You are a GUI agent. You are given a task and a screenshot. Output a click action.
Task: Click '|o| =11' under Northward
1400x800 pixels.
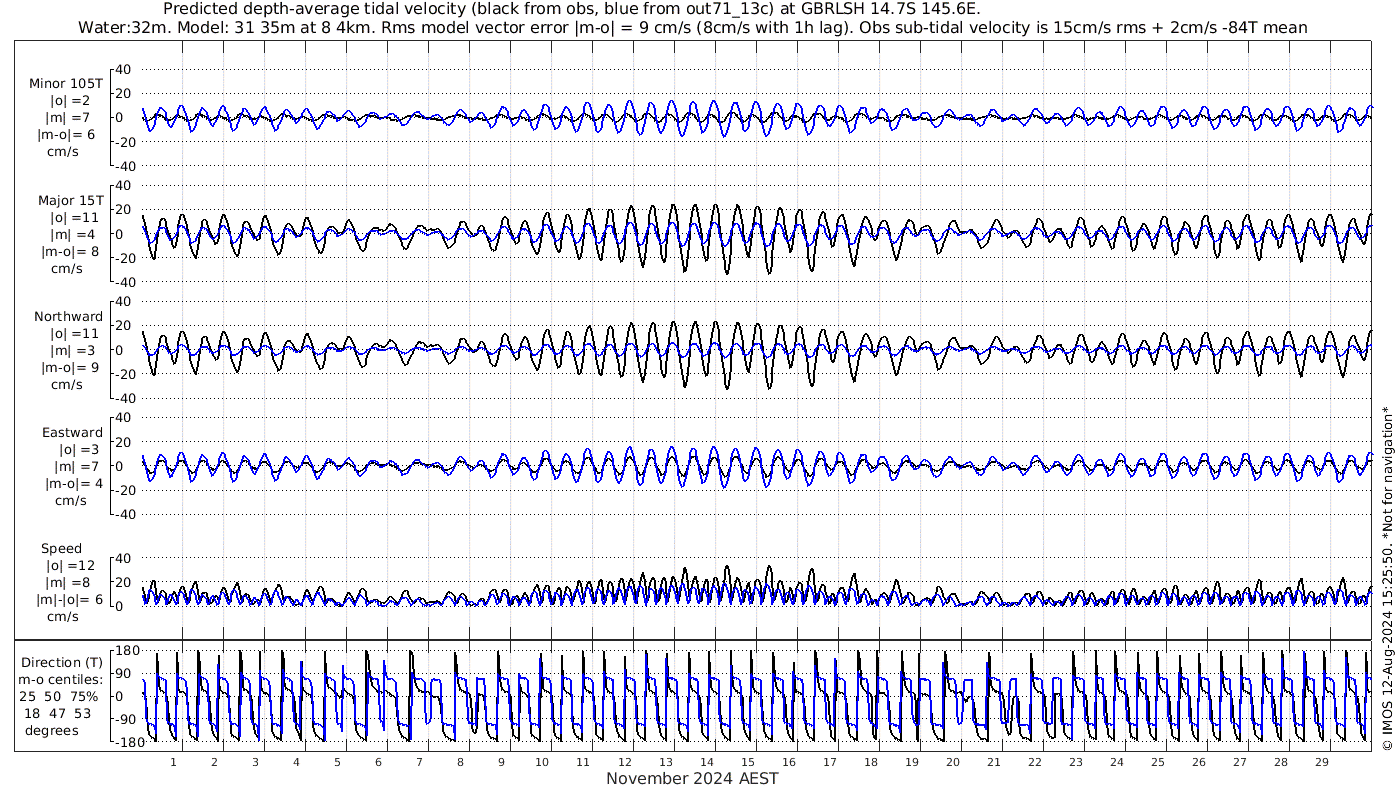click(75, 333)
